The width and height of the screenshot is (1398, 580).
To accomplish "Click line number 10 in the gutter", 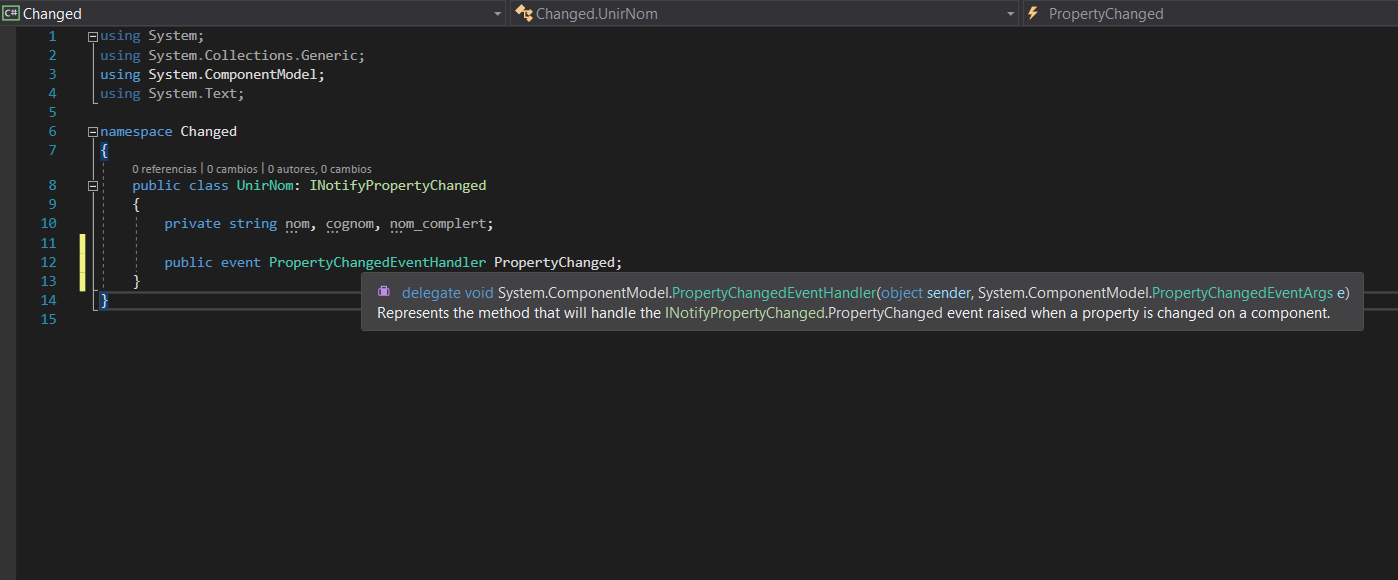I will (x=49, y=224).
